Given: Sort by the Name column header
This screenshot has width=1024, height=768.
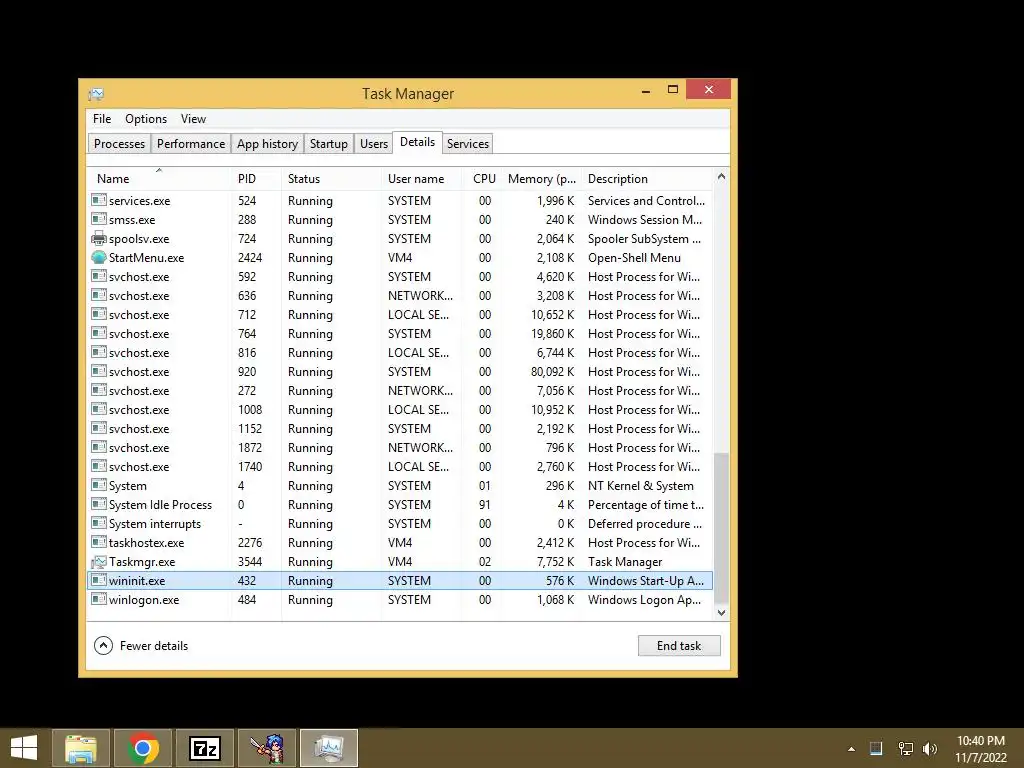Looking at the screenshot, I should 160,179.
